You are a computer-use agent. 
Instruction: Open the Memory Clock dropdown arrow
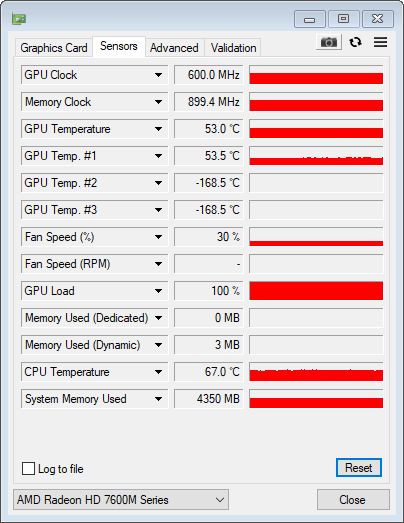tap(158, 102)
